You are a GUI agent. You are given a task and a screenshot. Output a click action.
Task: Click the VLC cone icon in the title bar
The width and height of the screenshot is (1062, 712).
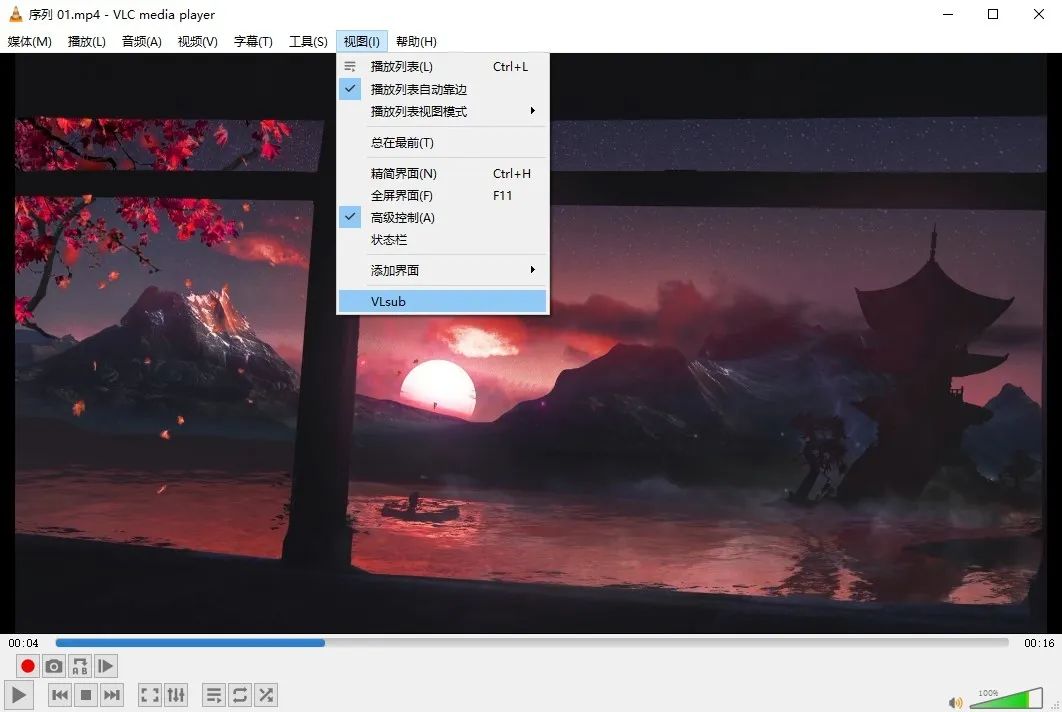15,14
